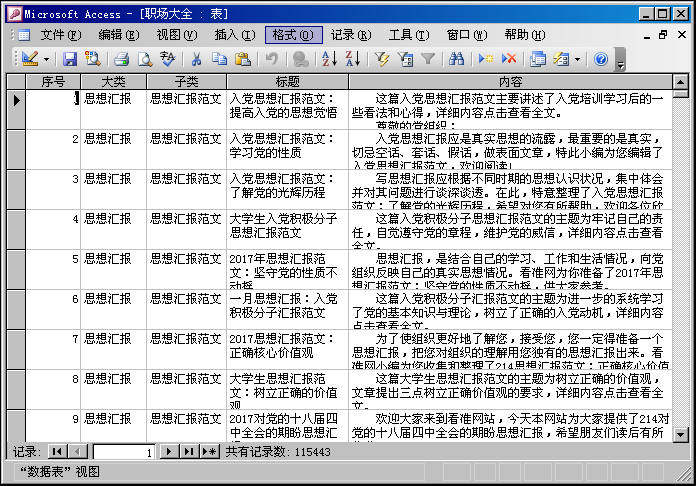
Task: Click the 思想汇报 cell in row 3
Action: tap(114, 189)
